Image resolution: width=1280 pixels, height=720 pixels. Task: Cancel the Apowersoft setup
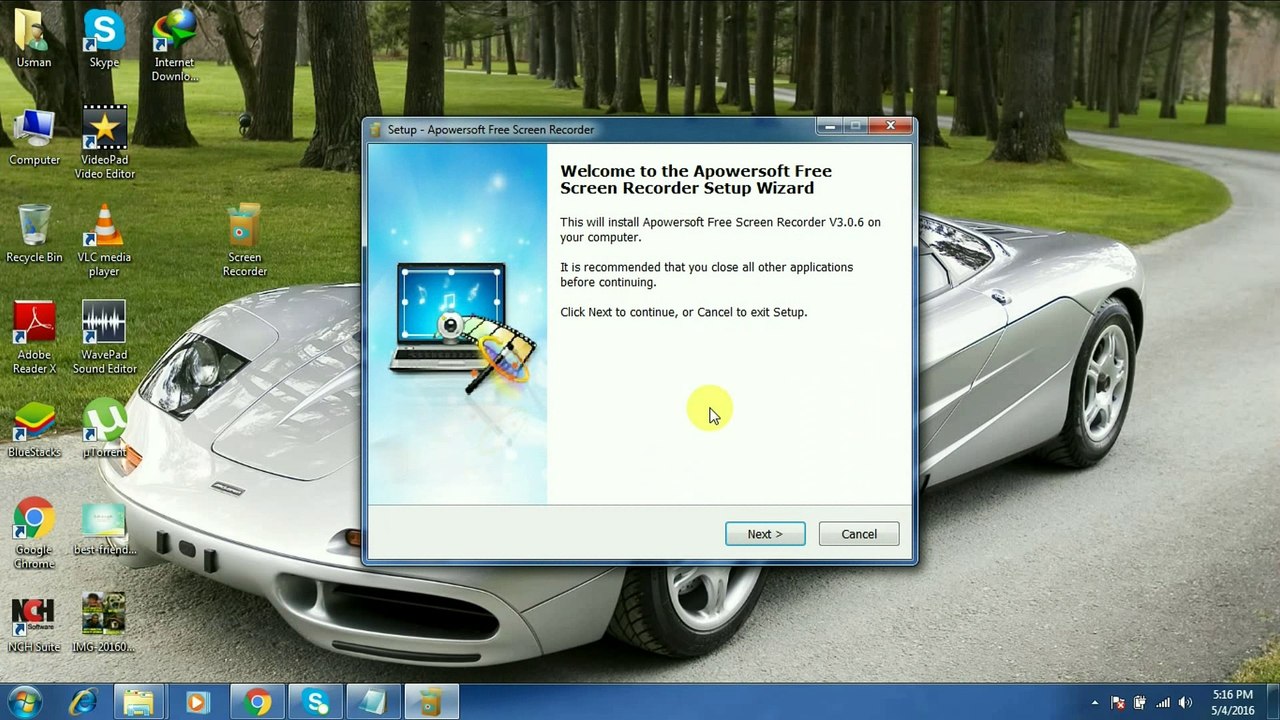859,534
